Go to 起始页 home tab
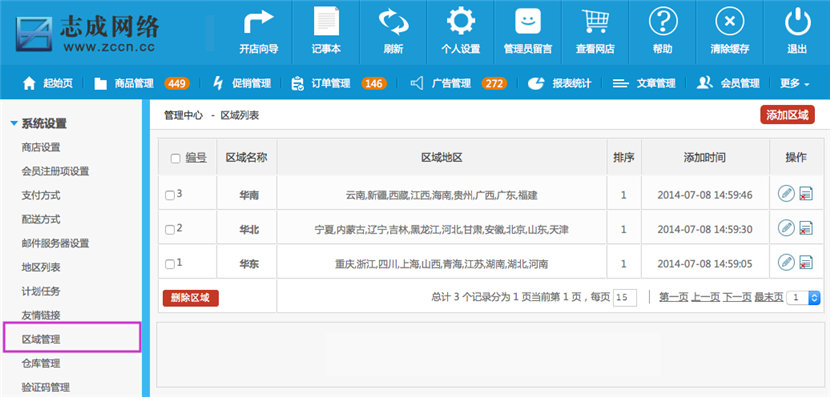 [48, 83]
